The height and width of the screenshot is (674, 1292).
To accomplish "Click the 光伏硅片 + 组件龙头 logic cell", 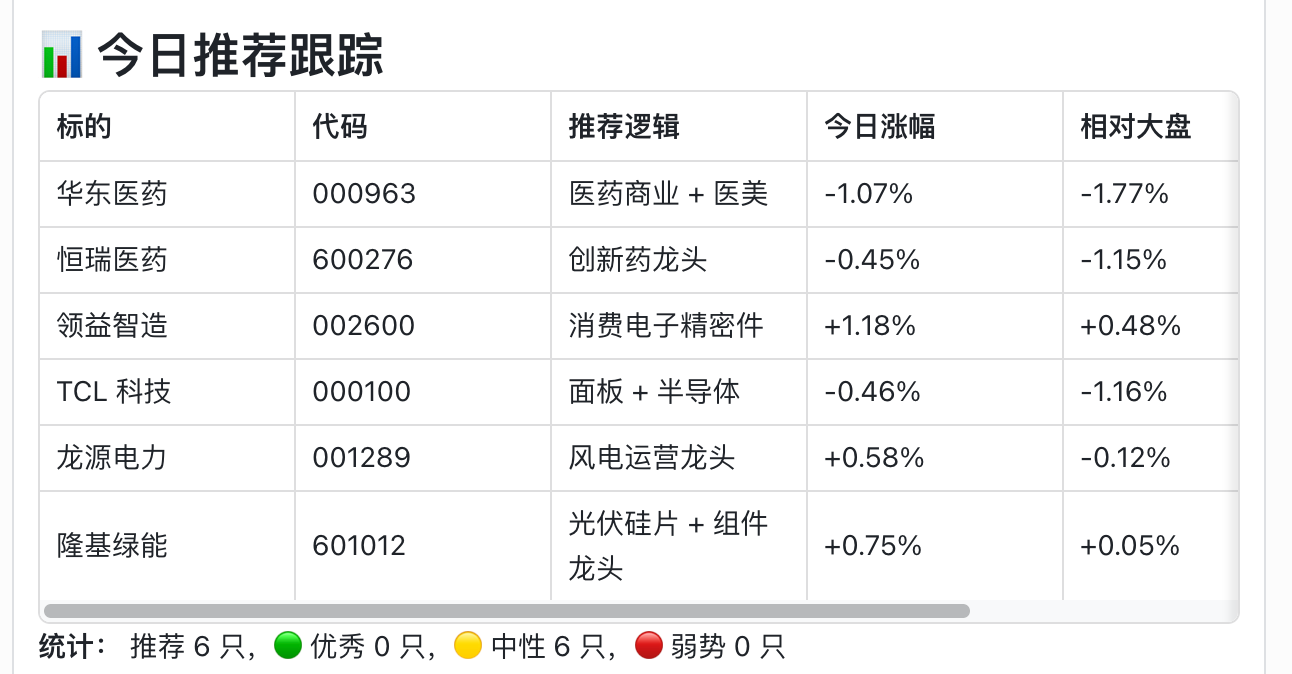I will (669, 546).
